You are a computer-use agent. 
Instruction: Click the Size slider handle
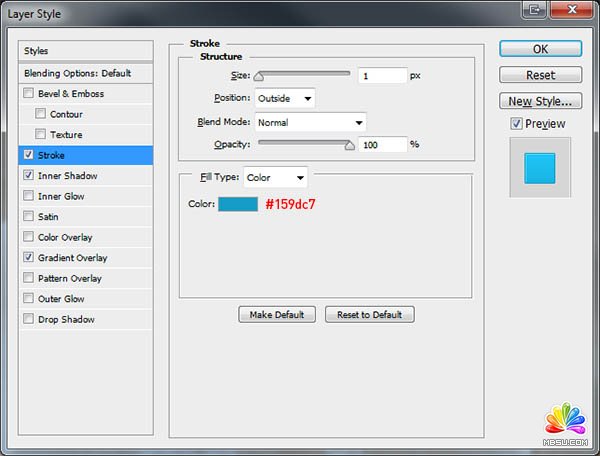[x=259, y=76]
